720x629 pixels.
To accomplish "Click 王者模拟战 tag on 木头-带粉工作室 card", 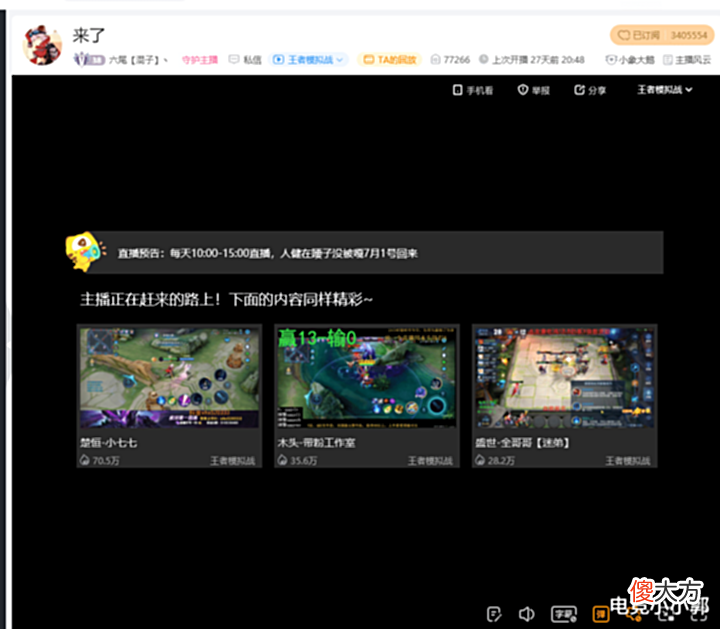I will 430,461.
